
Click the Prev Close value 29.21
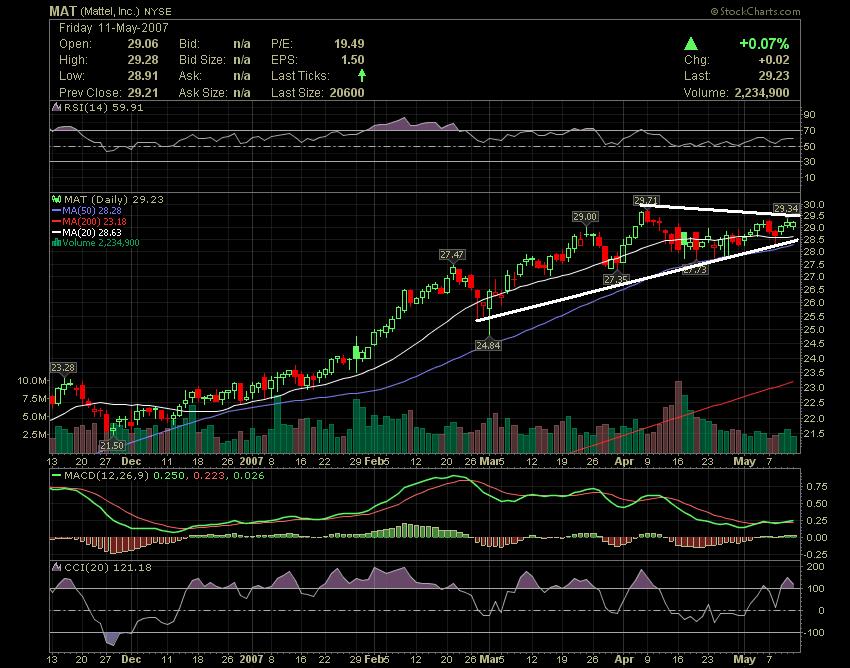pyautogui.click(x=143, y=92)
